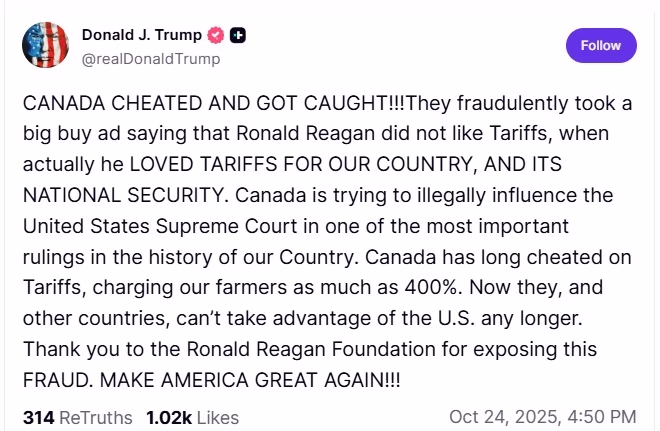Click the red verified checkmark badge

click(x=213, y=36)
